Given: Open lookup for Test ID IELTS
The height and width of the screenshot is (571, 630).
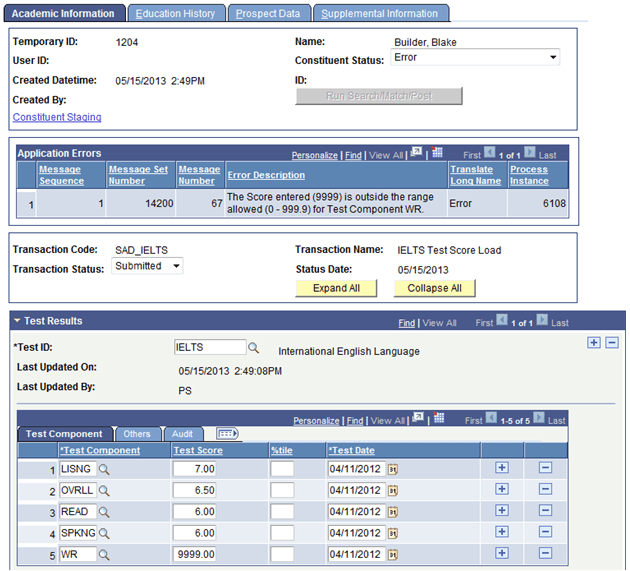Looking at the screenshot, I should tap(253, 348).
